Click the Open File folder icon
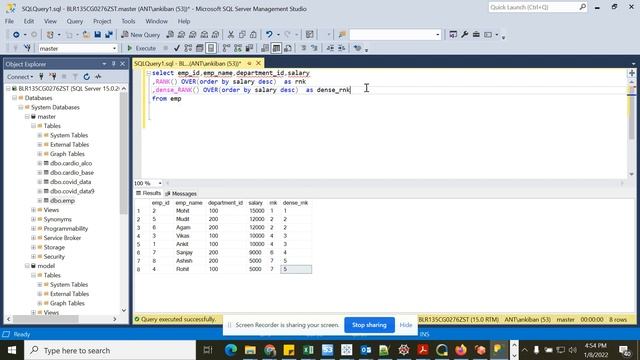This screenshot has height=360, width=640. pyautogui.click(x=86, y=35)
